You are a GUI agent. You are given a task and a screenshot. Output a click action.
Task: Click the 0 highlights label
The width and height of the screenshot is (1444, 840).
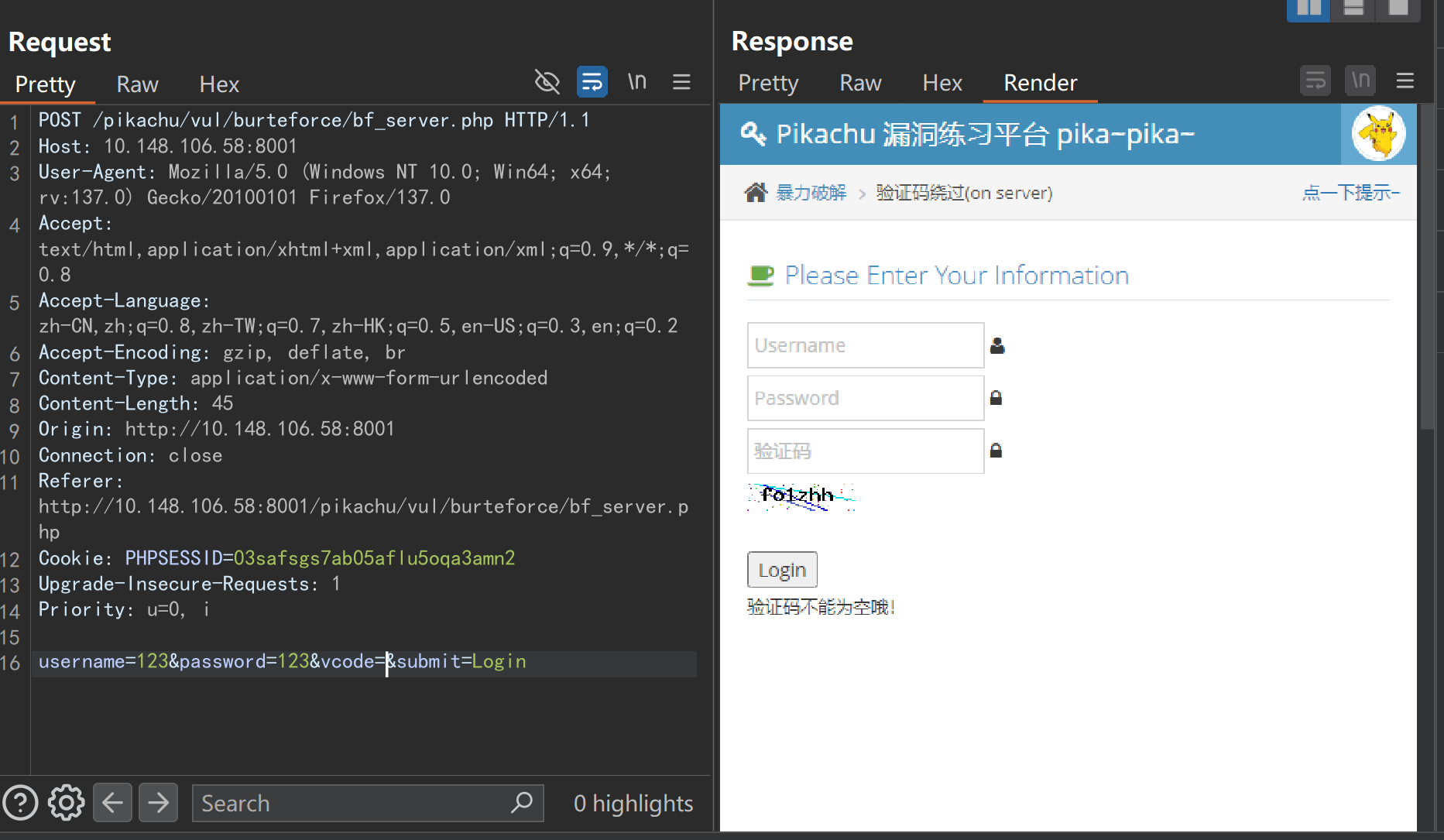pos(633,804)
